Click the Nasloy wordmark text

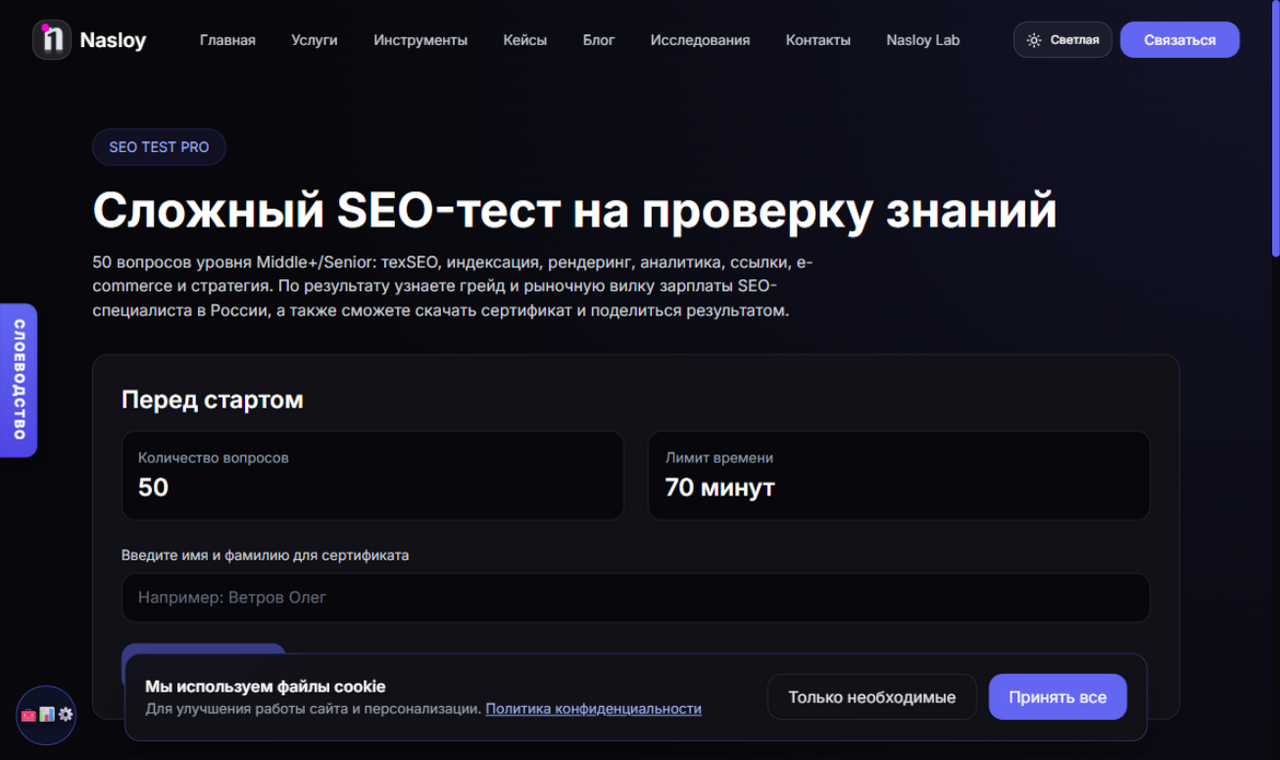113,41
